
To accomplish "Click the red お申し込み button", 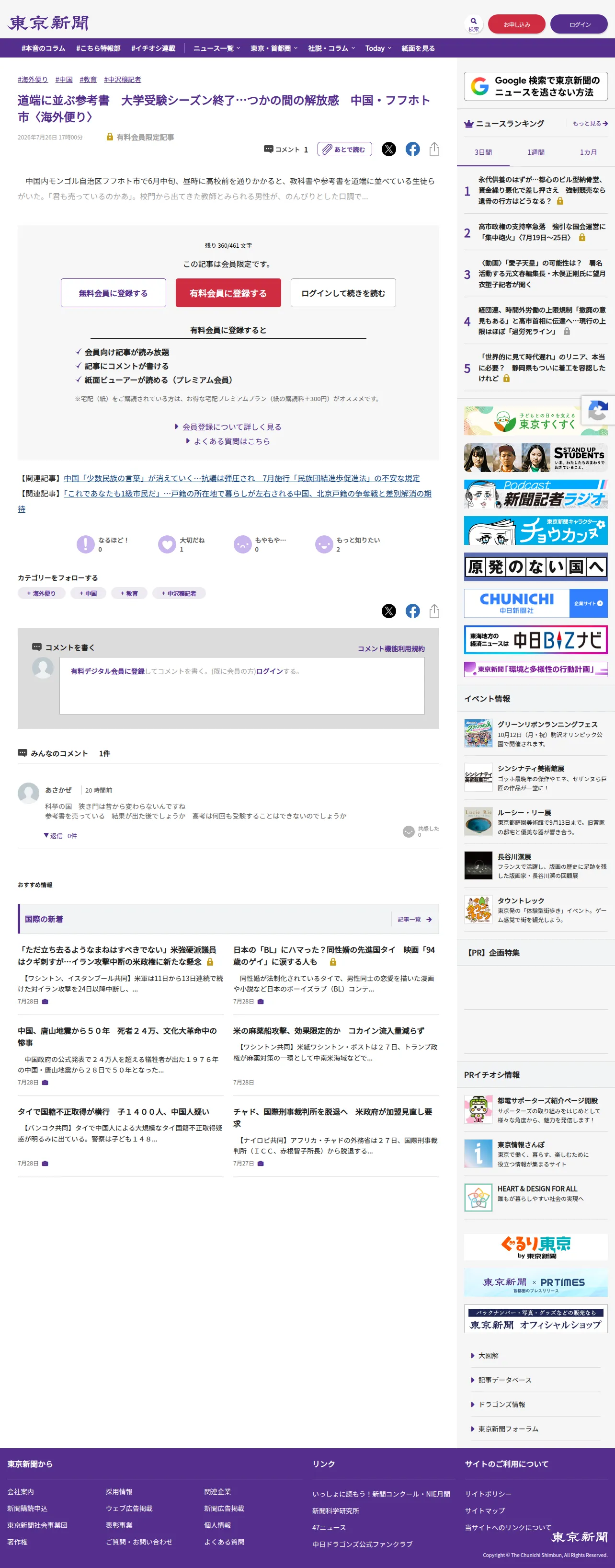I will coord(516,24).
